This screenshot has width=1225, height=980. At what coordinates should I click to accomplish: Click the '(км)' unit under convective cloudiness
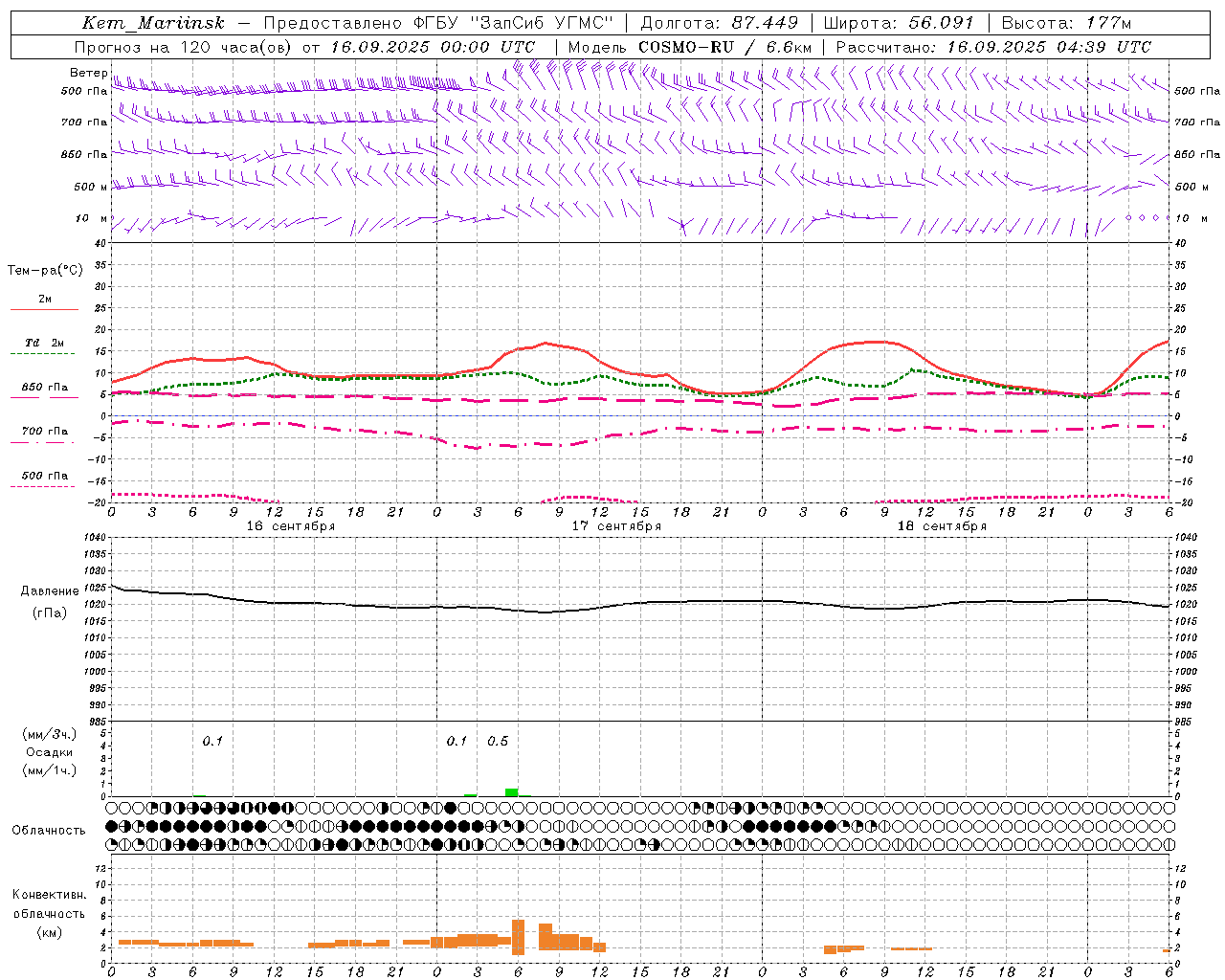(x=49, y=932)
